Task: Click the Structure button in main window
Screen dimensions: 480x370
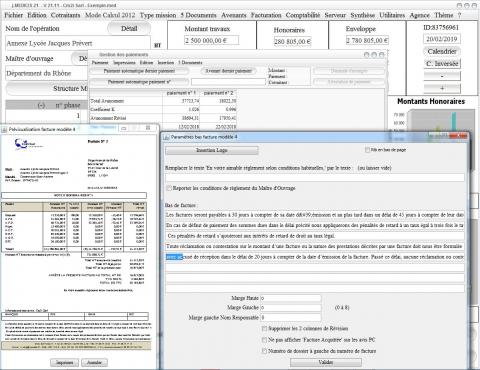Action: pos(47,88)
